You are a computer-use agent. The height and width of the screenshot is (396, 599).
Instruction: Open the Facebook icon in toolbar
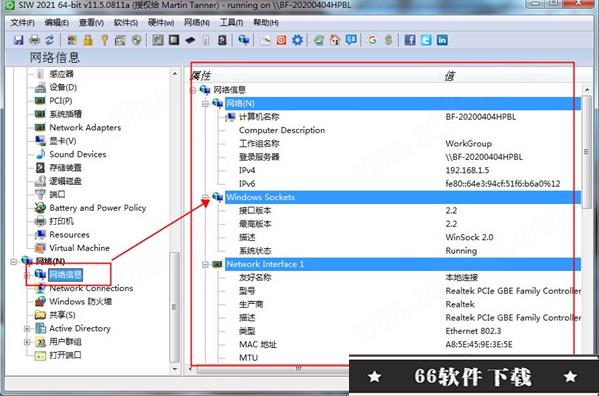(x=410, y=40)
